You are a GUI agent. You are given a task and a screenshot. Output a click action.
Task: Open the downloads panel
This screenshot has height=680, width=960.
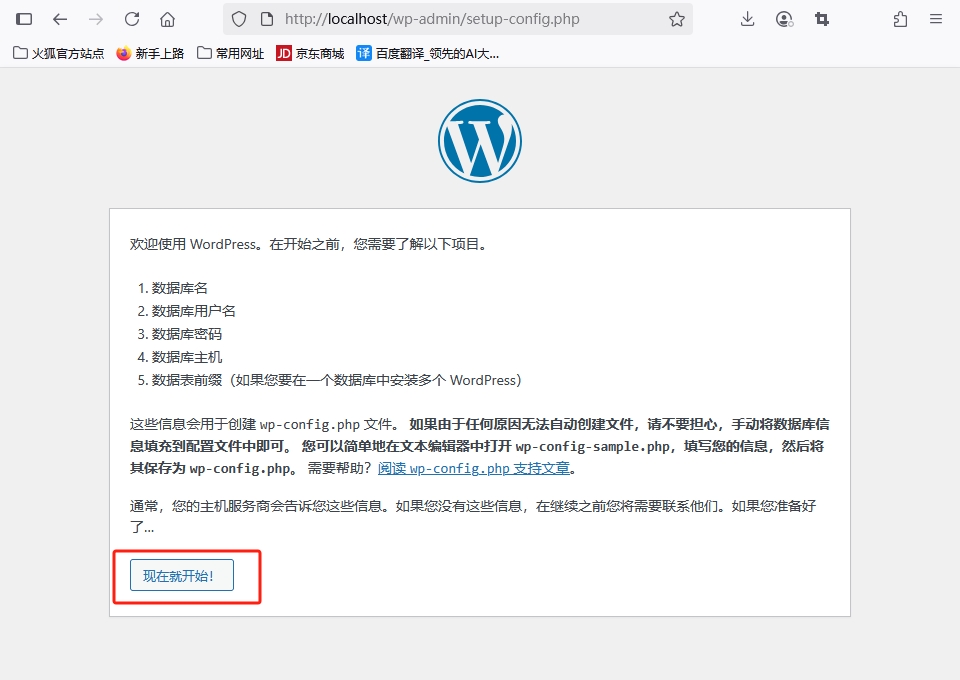tap(747, 20)
